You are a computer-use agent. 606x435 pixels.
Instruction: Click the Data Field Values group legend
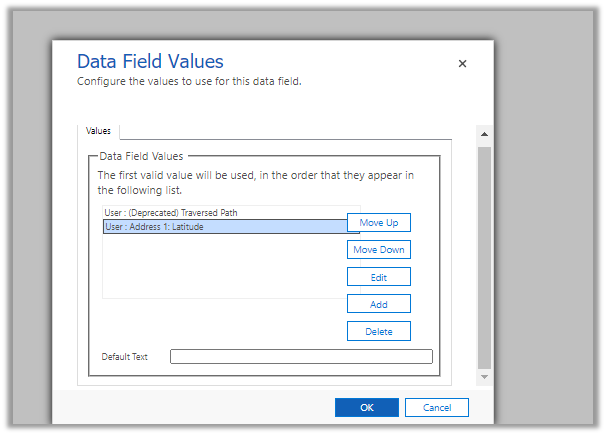coord(142,156)
